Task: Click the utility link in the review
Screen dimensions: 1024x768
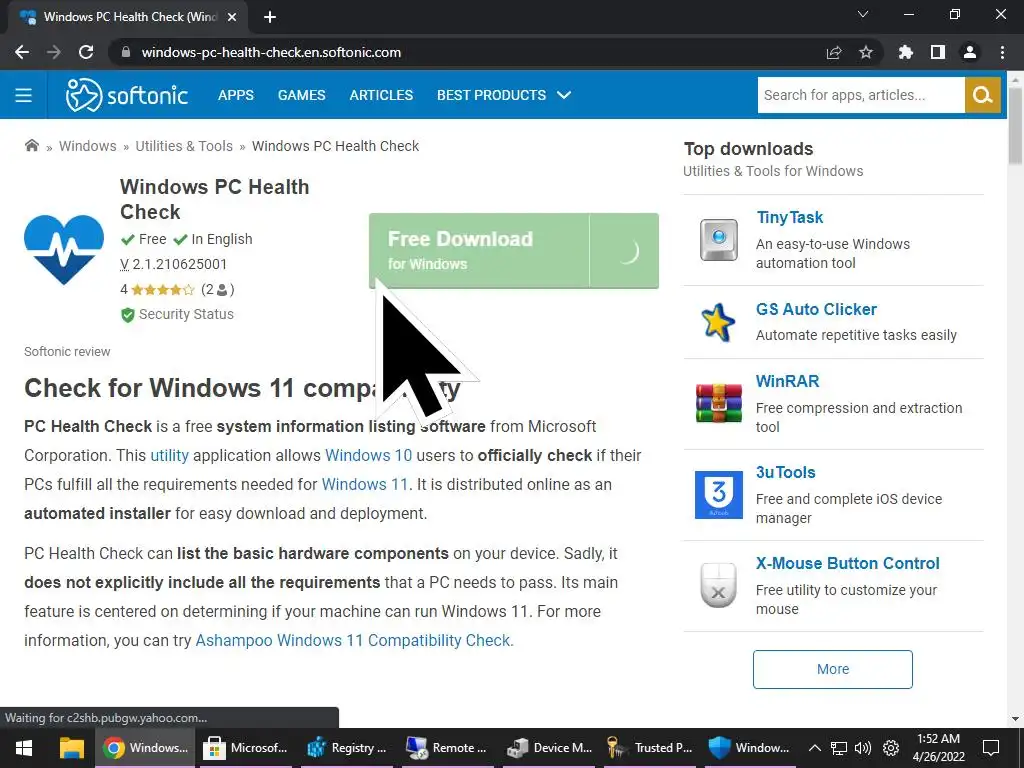Action: 169,455
